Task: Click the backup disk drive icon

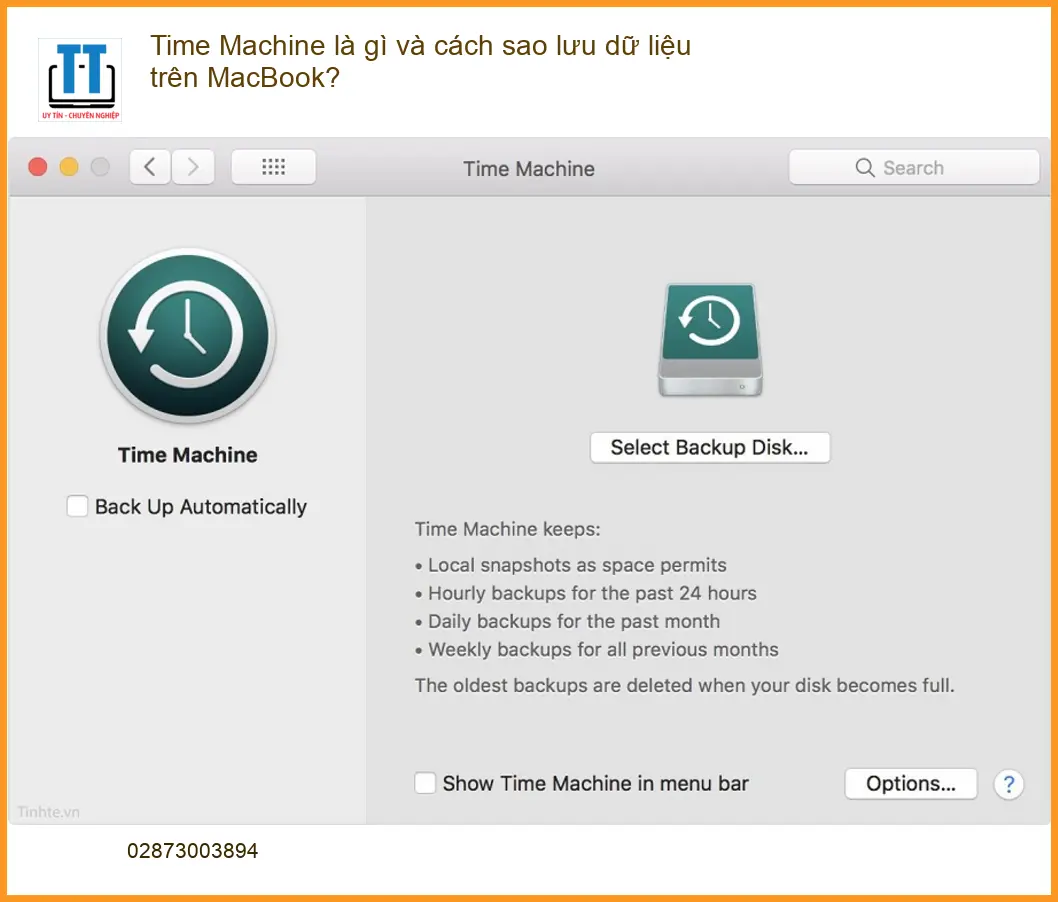Action: point(710,339)
